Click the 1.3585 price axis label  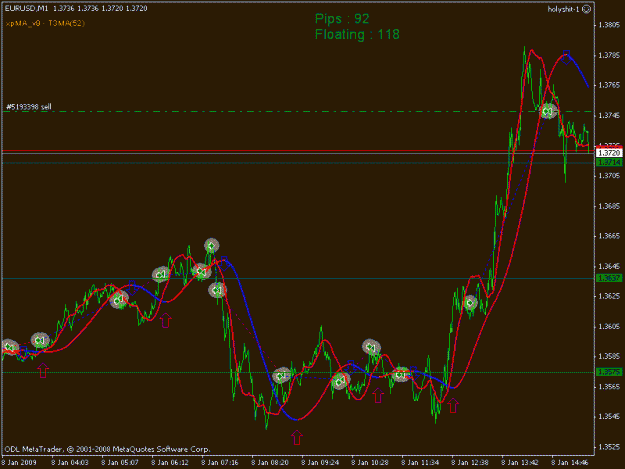609,356
